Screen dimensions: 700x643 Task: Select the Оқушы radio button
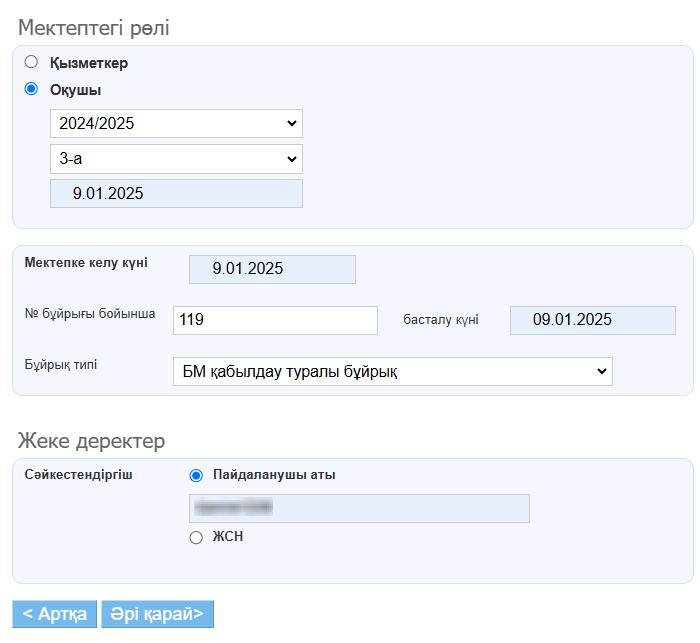point(31,89)
